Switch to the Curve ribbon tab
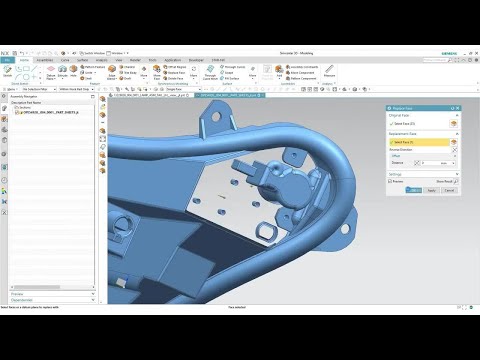Screen dimensions: 480x360 tap(65, 60)
